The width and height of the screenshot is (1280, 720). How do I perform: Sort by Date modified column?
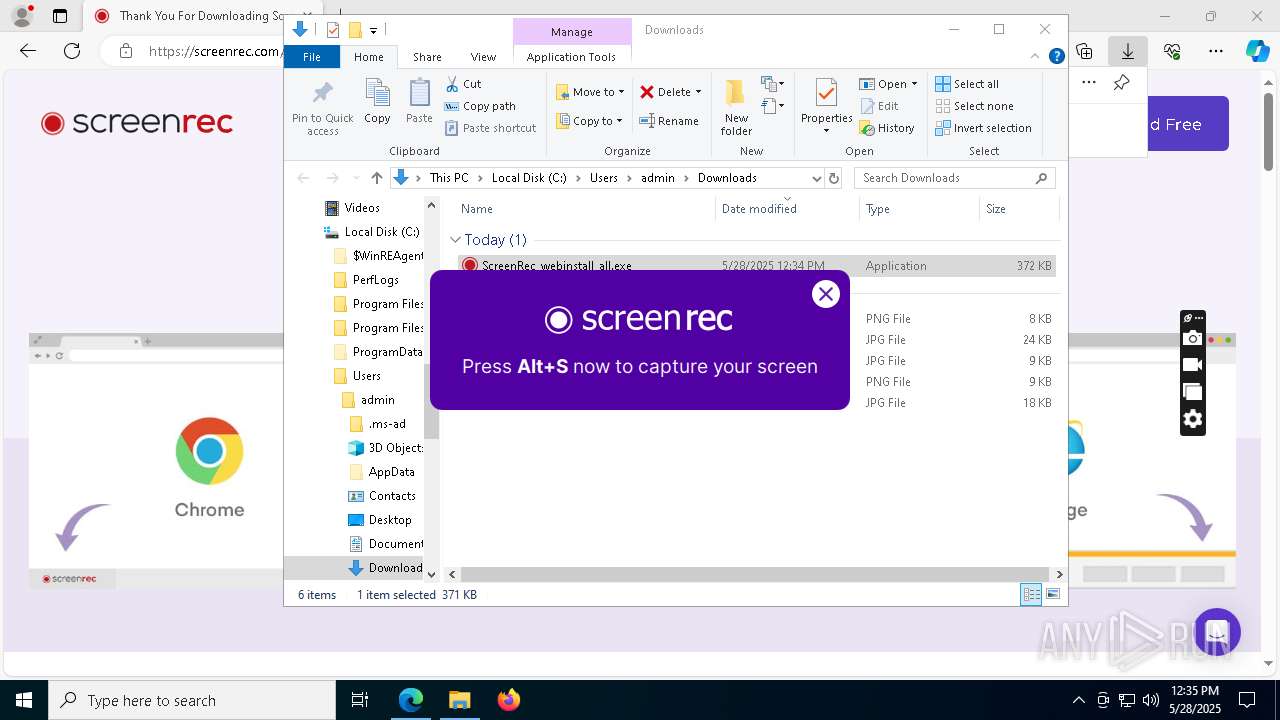coord(787,209)
